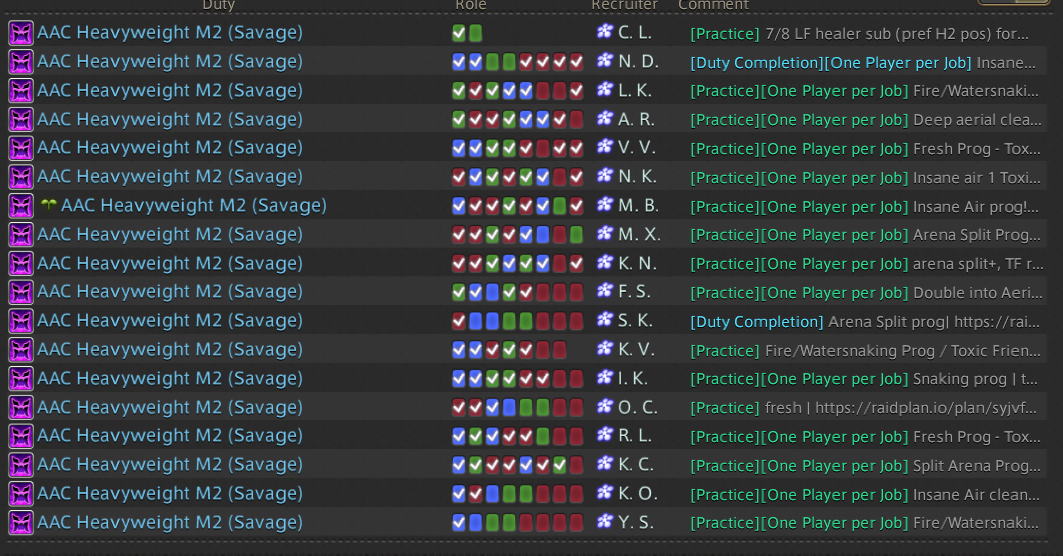Sort listings by the Duty column header
The height and width of the screenshot is (556, 1063).
click(x=218, y=5)
